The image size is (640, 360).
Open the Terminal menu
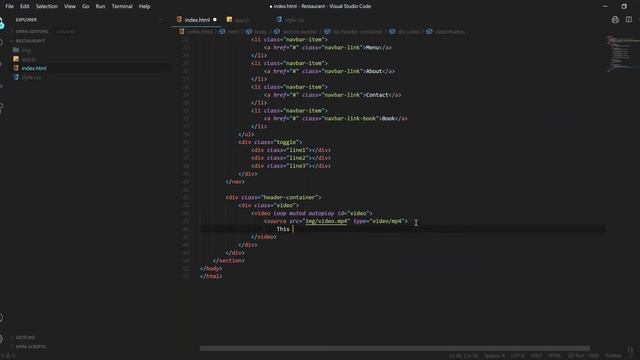click(122, 6)
